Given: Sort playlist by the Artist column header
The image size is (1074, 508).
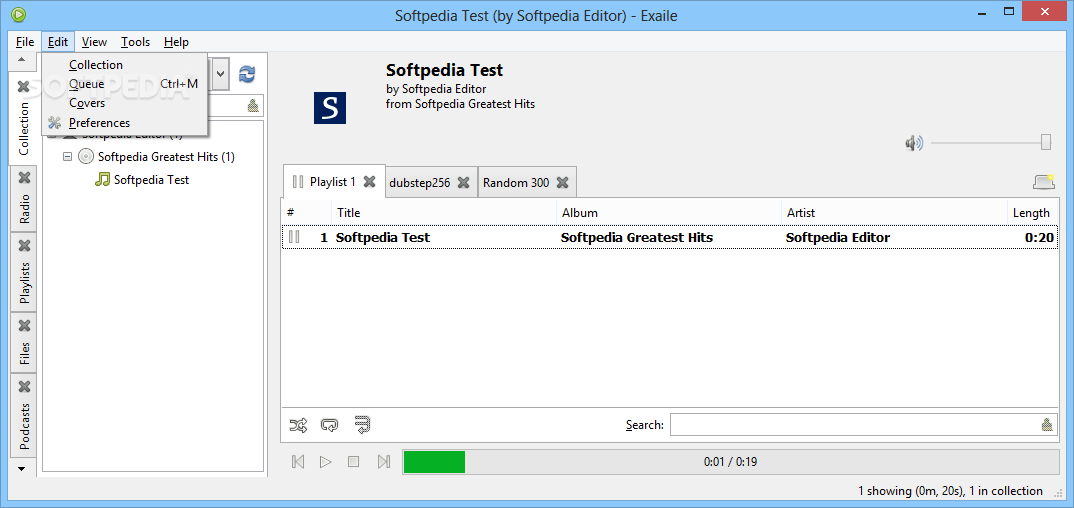Looking at the screenshot, I should point(894,213).
